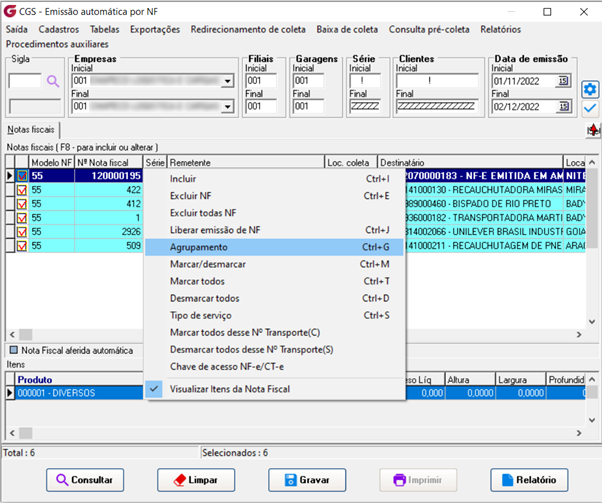Select the Notas fiscais tab
The height and width of the screenshot is (503, 602).
(x=31, y=130)
